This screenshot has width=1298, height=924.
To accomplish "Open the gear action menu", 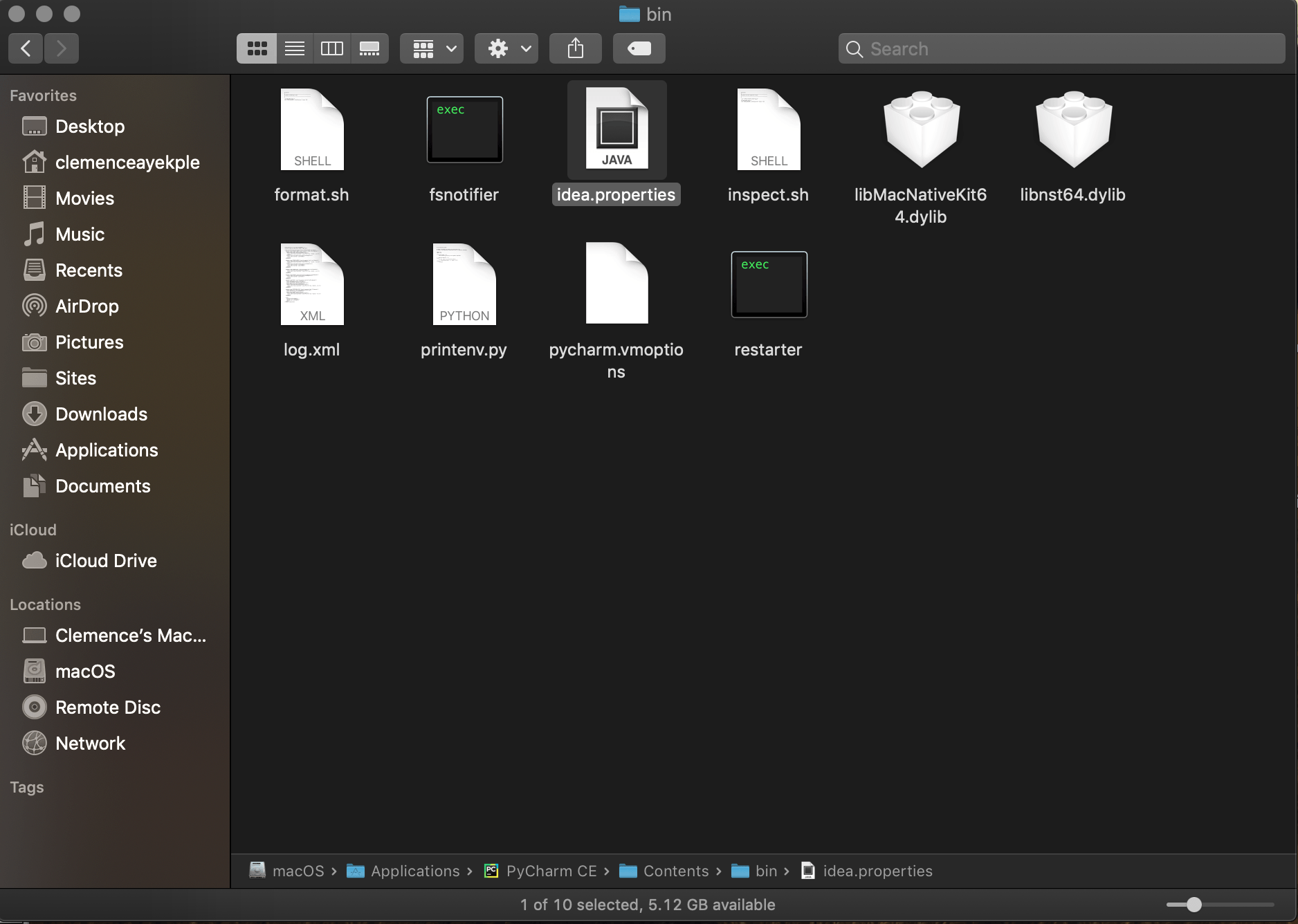I will tap(506, 48).
